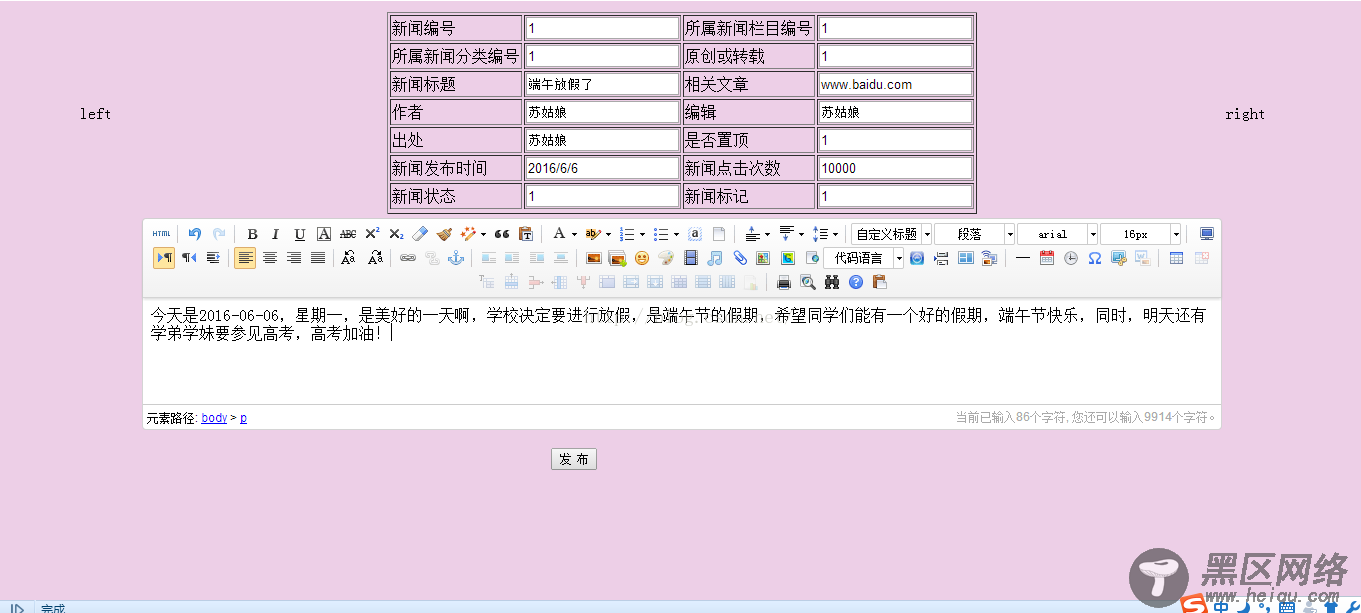Viewport: 1361px width, 613px height.
Task: Open font color letter A
Action: pyautogui.click(x=559, y=234)
